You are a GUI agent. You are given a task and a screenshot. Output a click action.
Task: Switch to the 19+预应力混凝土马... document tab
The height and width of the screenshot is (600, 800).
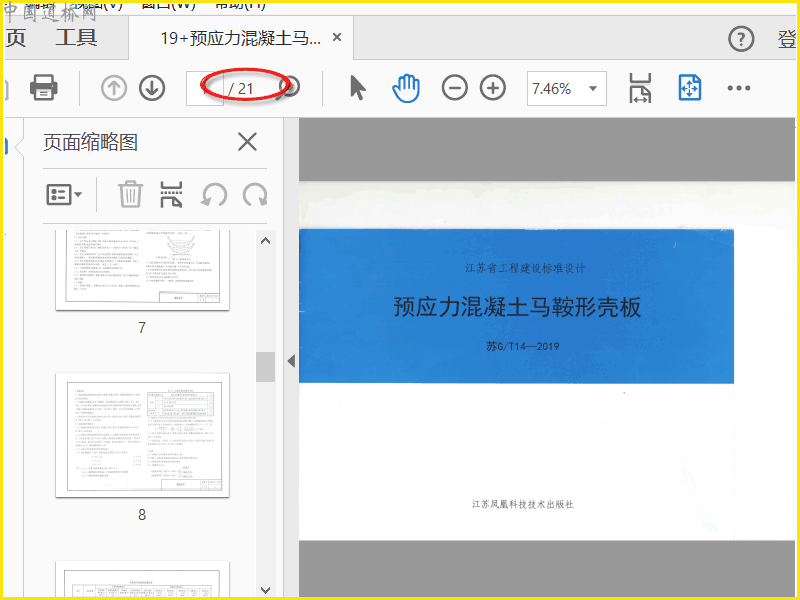coord(240,38)
